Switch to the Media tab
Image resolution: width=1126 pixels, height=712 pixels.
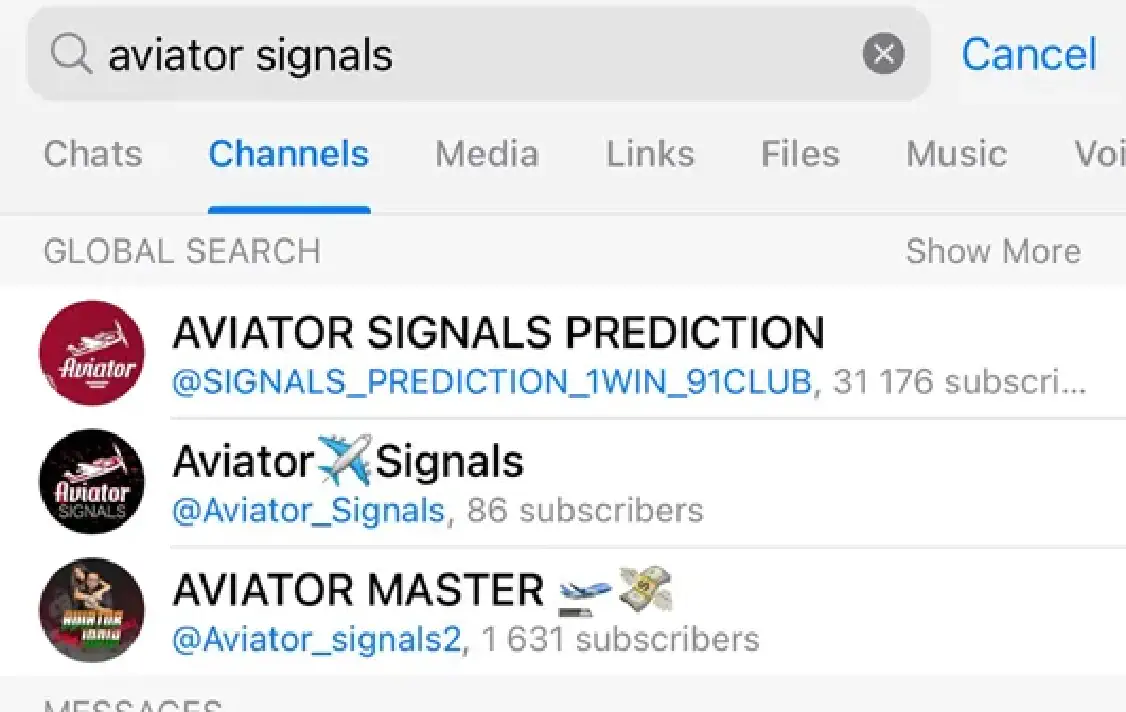pyautogui.click(x=487, y=155)
